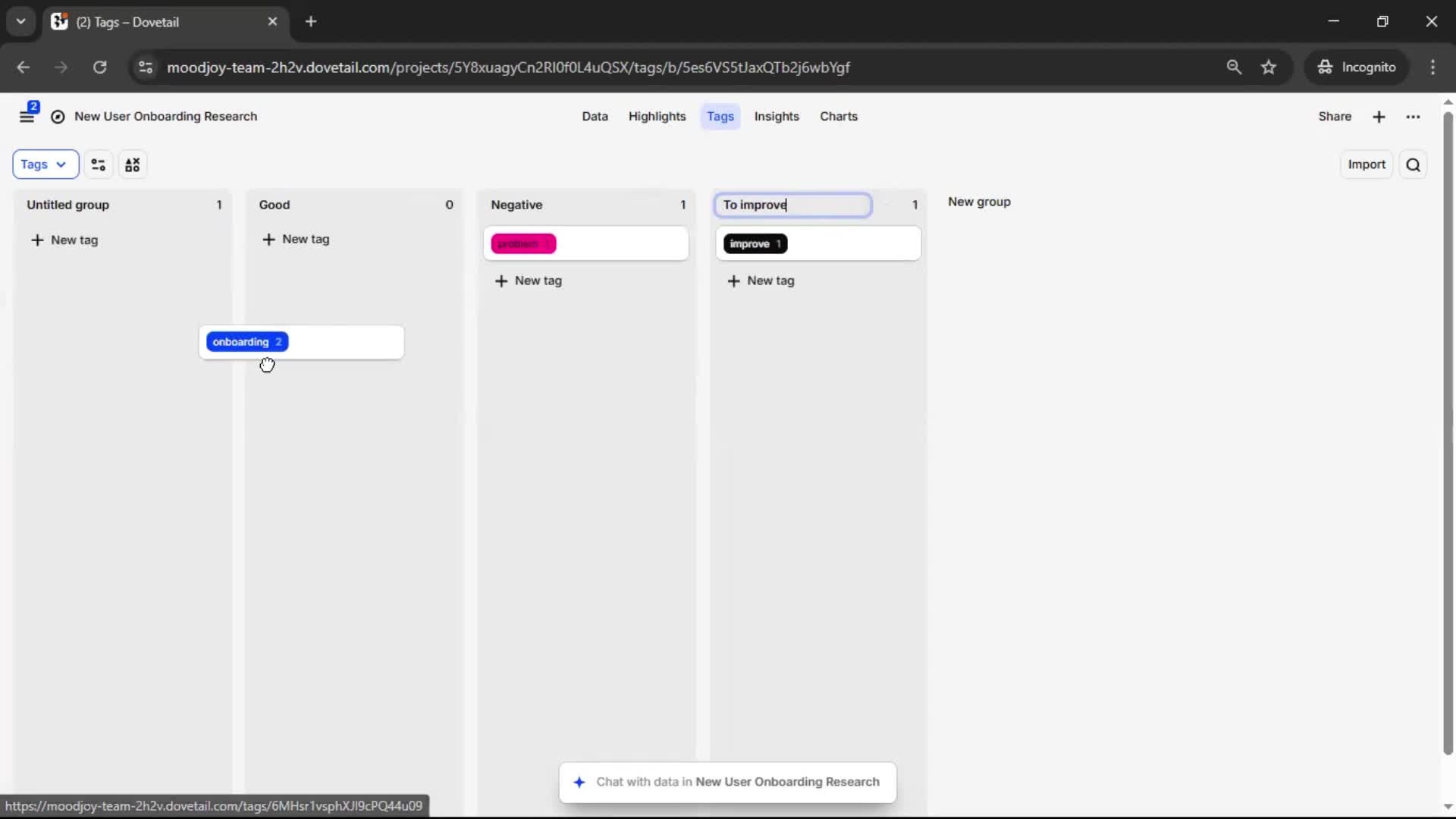Open the search magnifier icon

point(1413,165)
